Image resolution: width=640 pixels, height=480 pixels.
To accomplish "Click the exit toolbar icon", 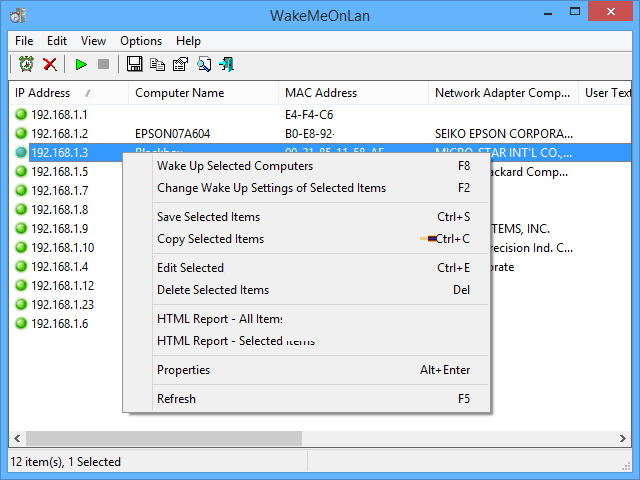I will click(227, 65).
